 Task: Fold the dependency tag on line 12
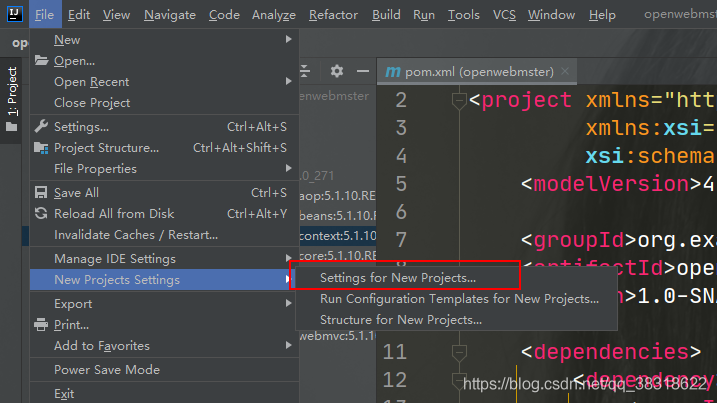(x=459, y=381)
